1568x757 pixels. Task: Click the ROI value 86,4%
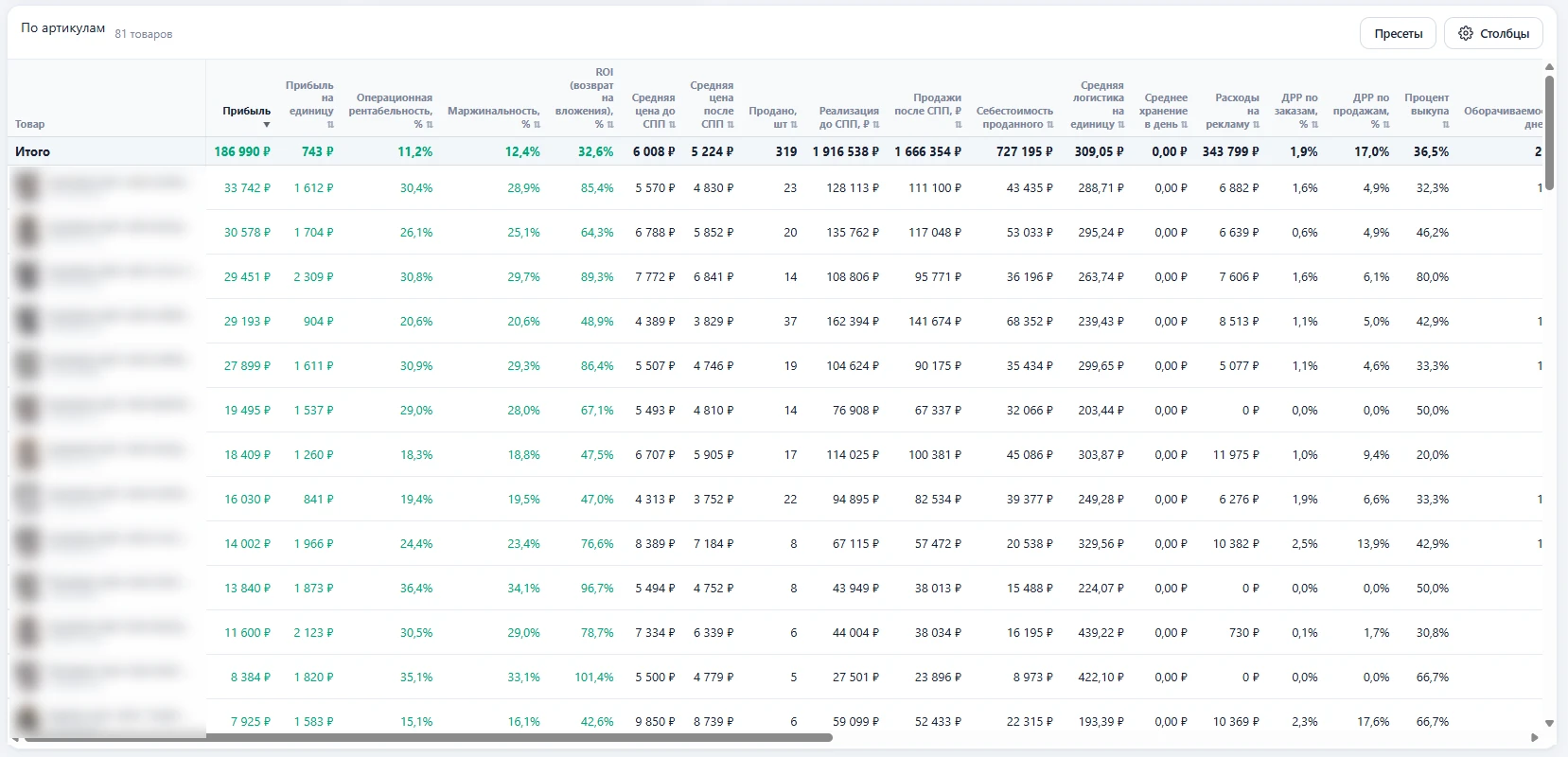tap(597, 366)
